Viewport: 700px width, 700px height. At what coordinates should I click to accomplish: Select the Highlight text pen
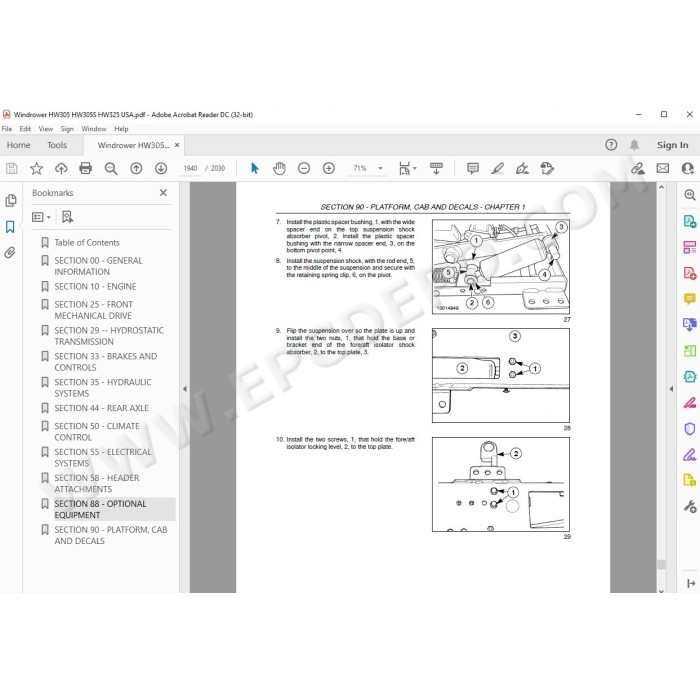(x=497, y=168)
